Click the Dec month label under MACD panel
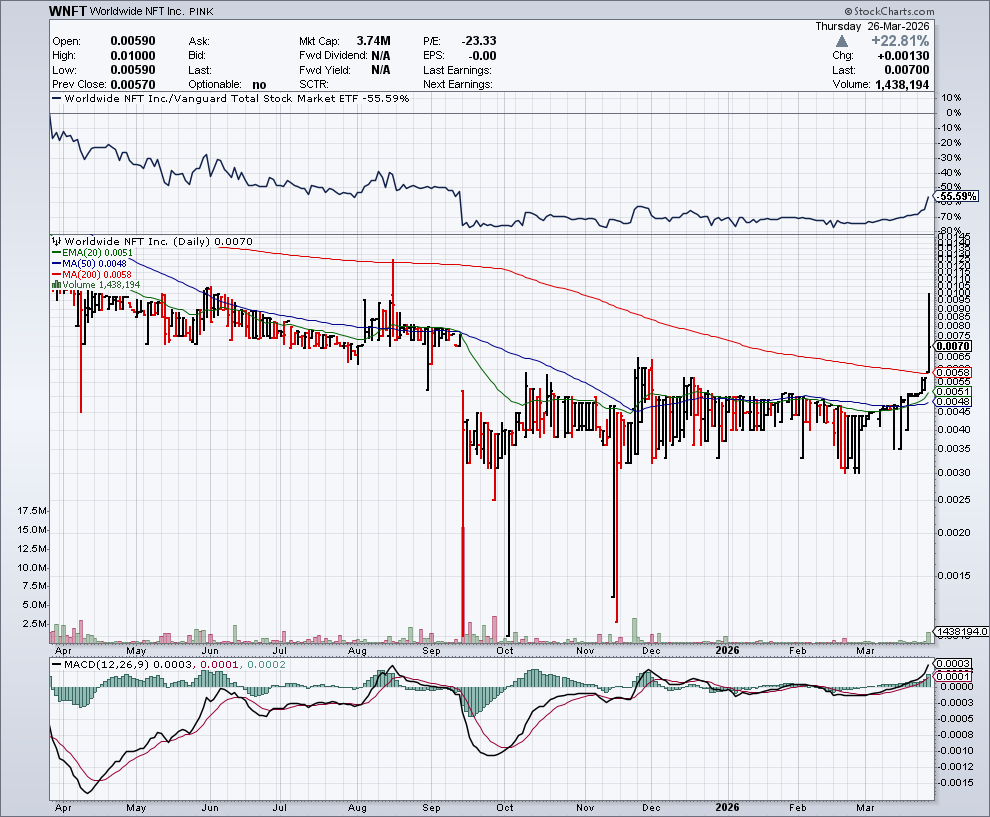The width and height of the screenshot is (990, 817). click(x=651, y=808)
